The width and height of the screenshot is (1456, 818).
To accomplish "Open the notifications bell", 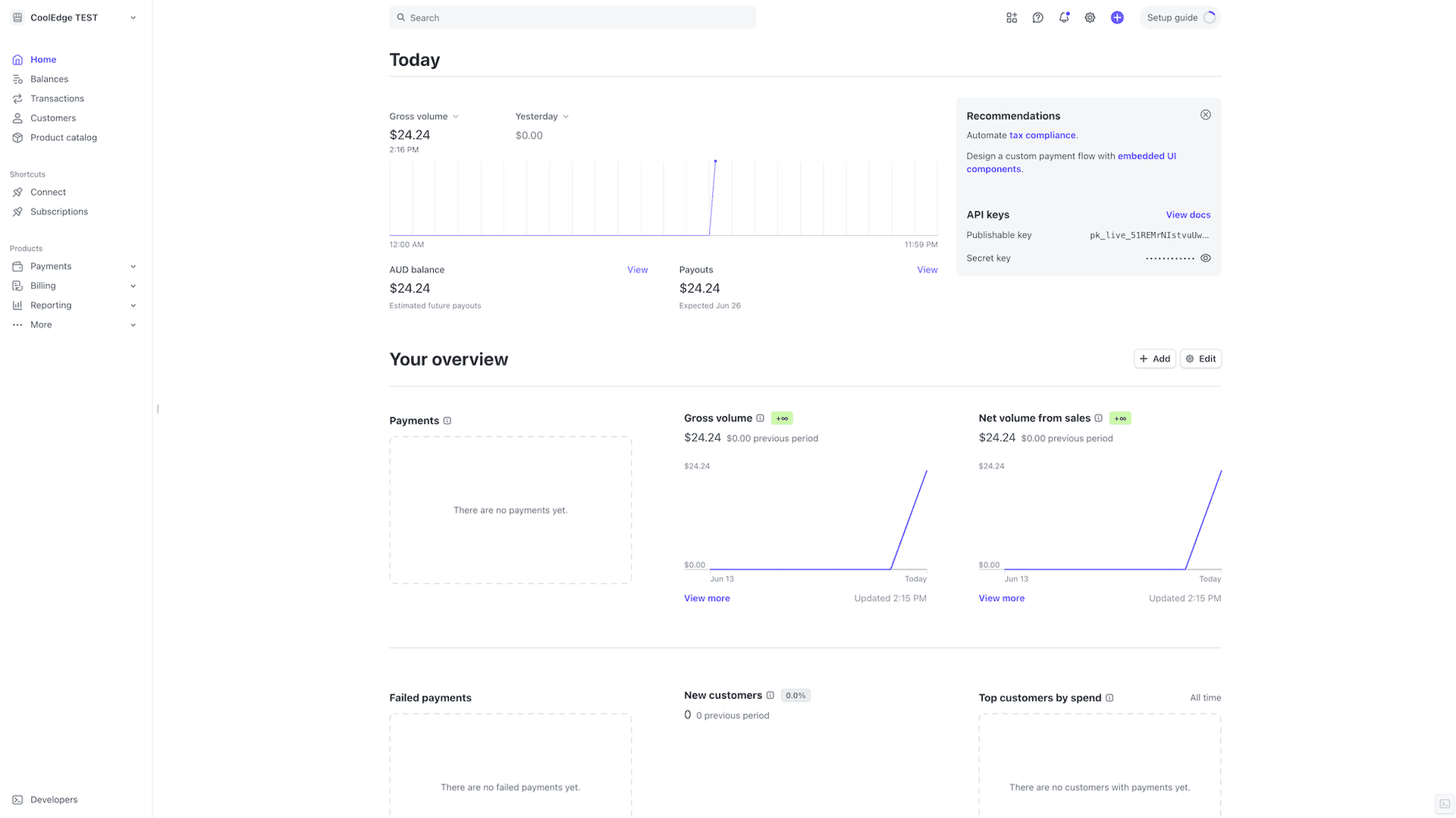I will [x=1064, y=17].
